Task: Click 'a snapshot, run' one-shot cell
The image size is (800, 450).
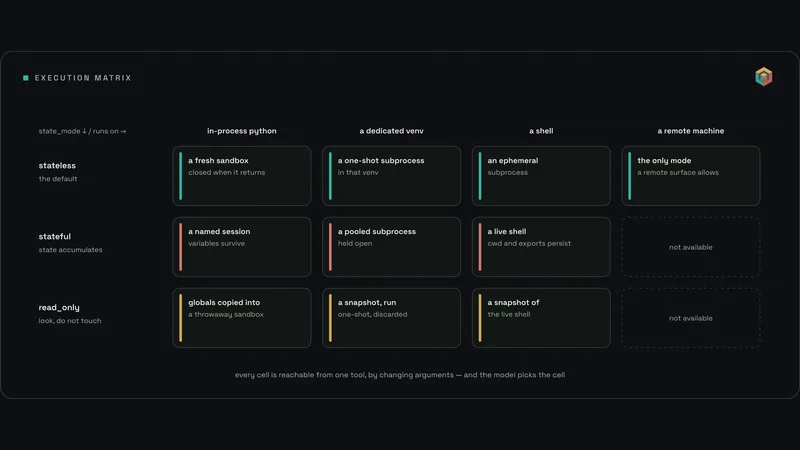Action: pyautogui.click(x=391, y=318)
